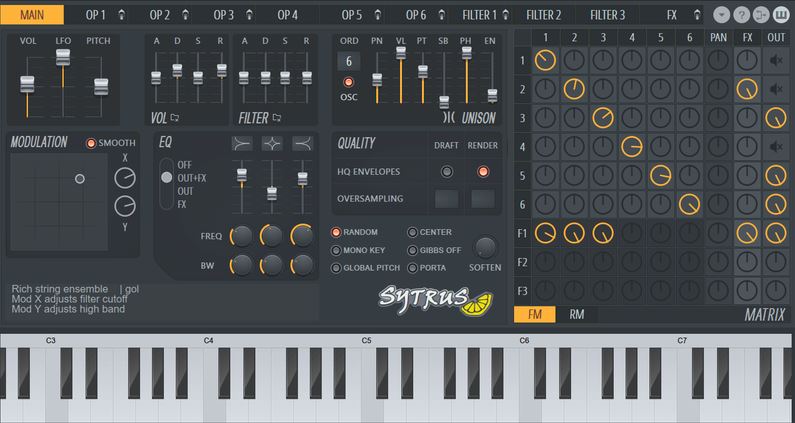Select the EQ high shelf band icon
The image size is (795, 423).
303,144
